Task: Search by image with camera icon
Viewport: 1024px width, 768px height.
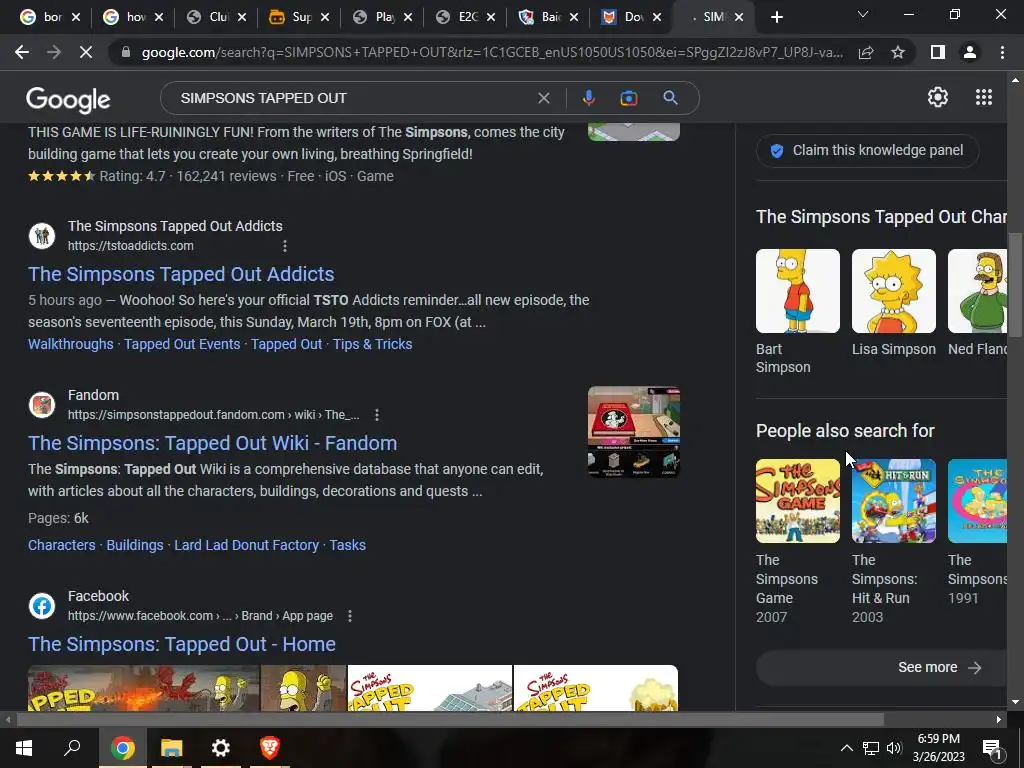Action: pyautogui.click(x=628, y=98)
